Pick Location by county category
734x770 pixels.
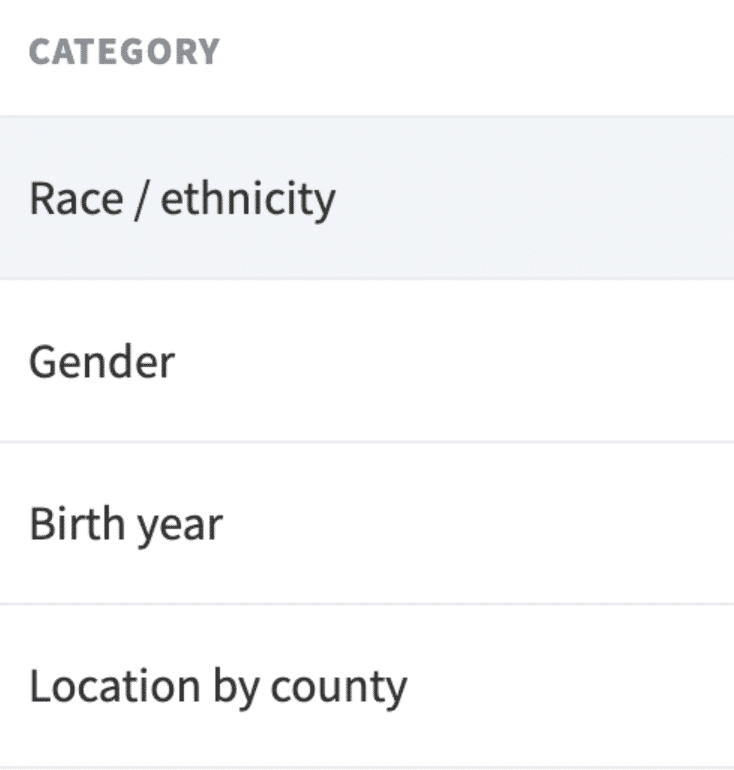[x=367, y=686]
